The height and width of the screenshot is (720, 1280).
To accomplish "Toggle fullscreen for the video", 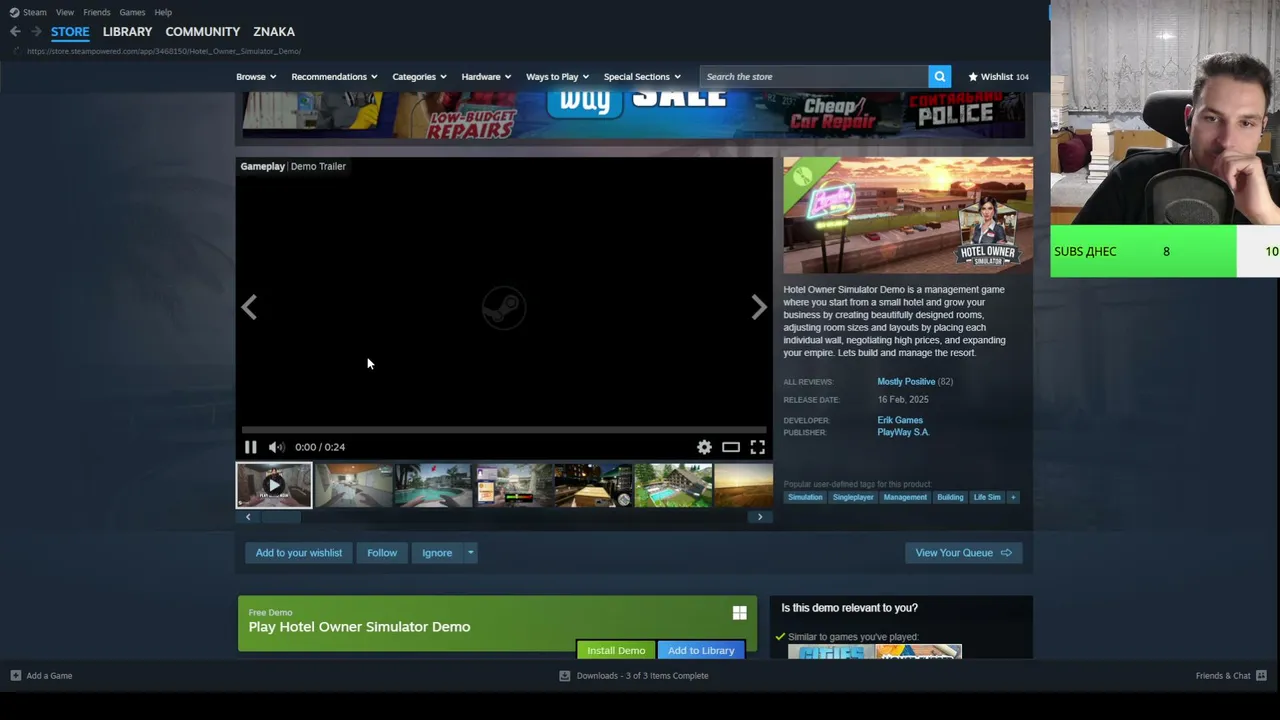I will click(758, 447).
